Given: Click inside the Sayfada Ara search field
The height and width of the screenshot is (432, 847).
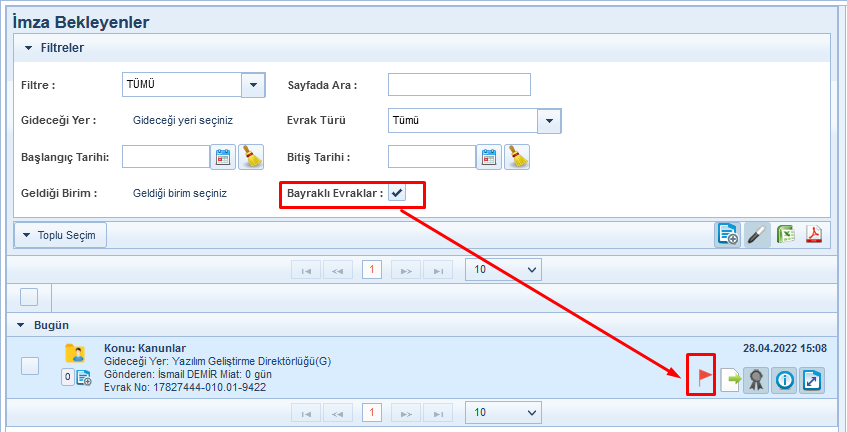Looking at the screenshot, I should point(459,85).
